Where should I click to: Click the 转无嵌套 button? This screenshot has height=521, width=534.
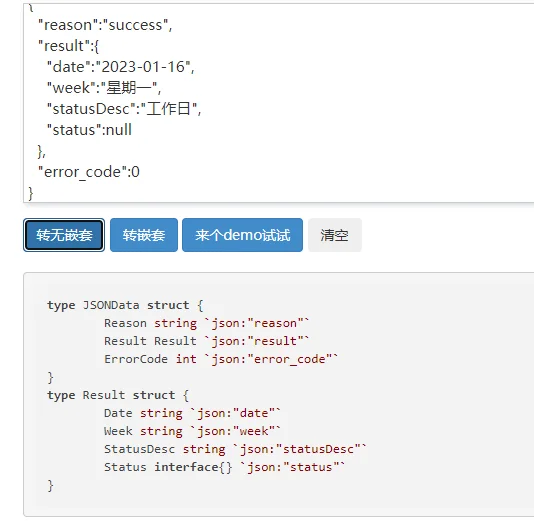click(64, 235)
